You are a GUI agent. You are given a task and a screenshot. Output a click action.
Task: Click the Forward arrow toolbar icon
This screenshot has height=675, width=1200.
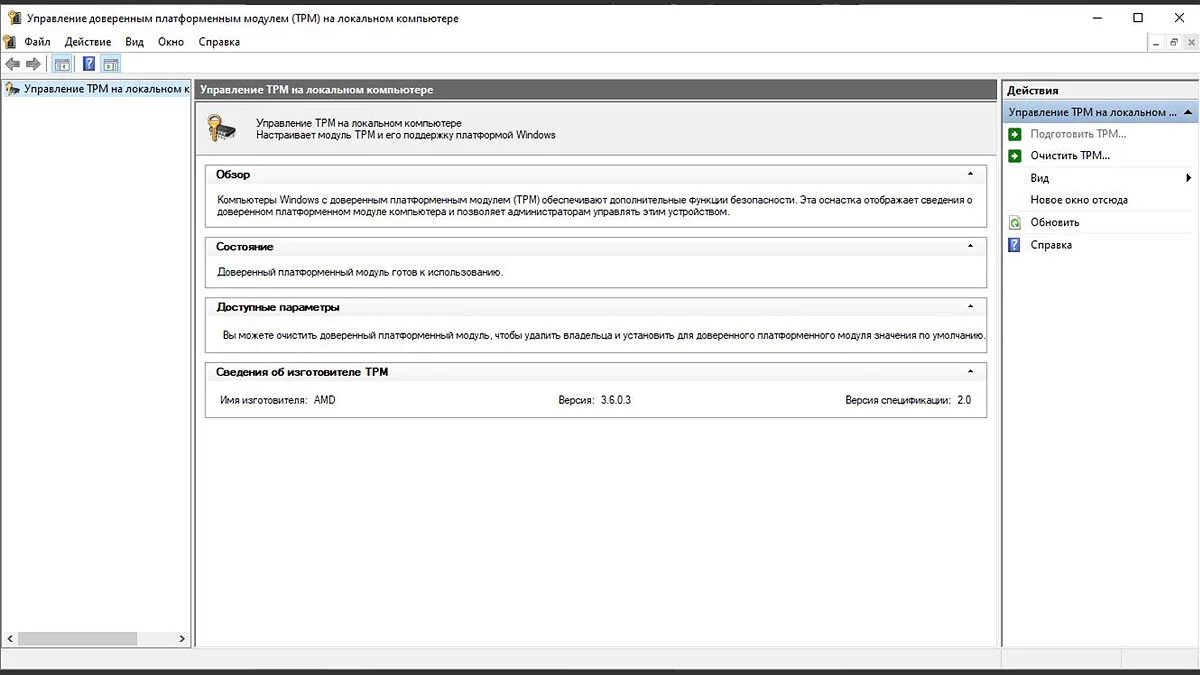coord(33,64)
